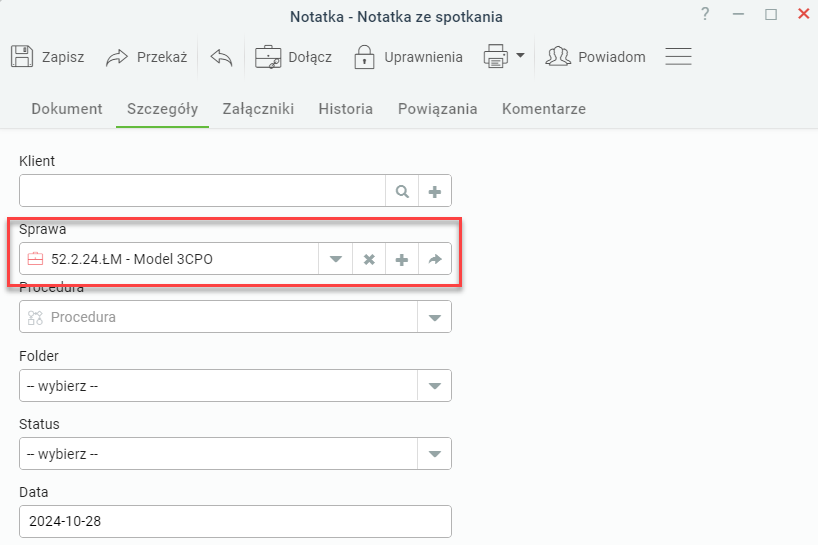Add a new Klient with plus icon
The height and width of the screenshot is (545, 818).
coord(435,191)
